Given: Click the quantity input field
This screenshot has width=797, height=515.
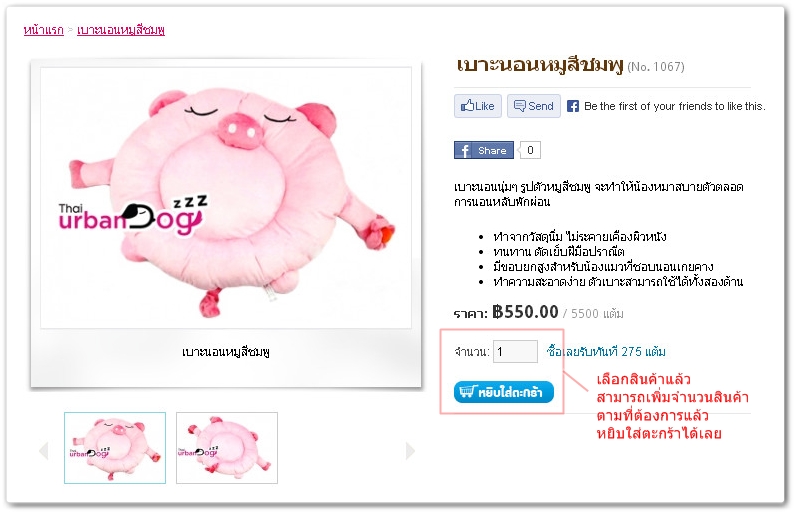Looking at the screenshot, I should pyautogui.click(x=515, y=351).
